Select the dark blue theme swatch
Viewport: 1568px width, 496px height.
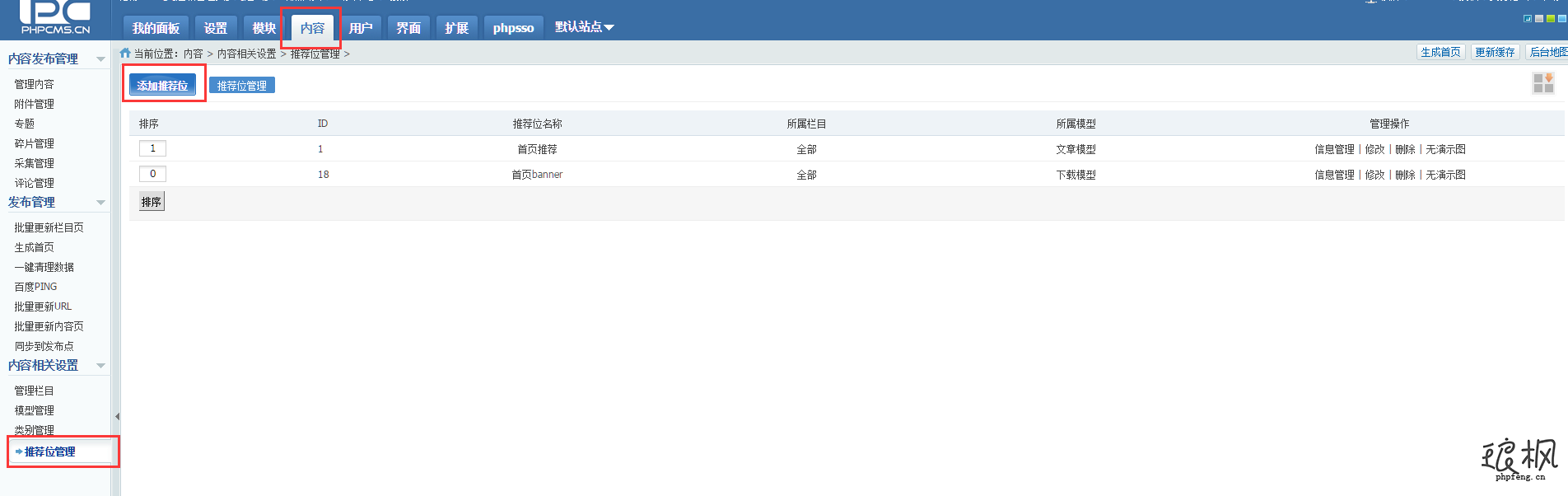1528,18
